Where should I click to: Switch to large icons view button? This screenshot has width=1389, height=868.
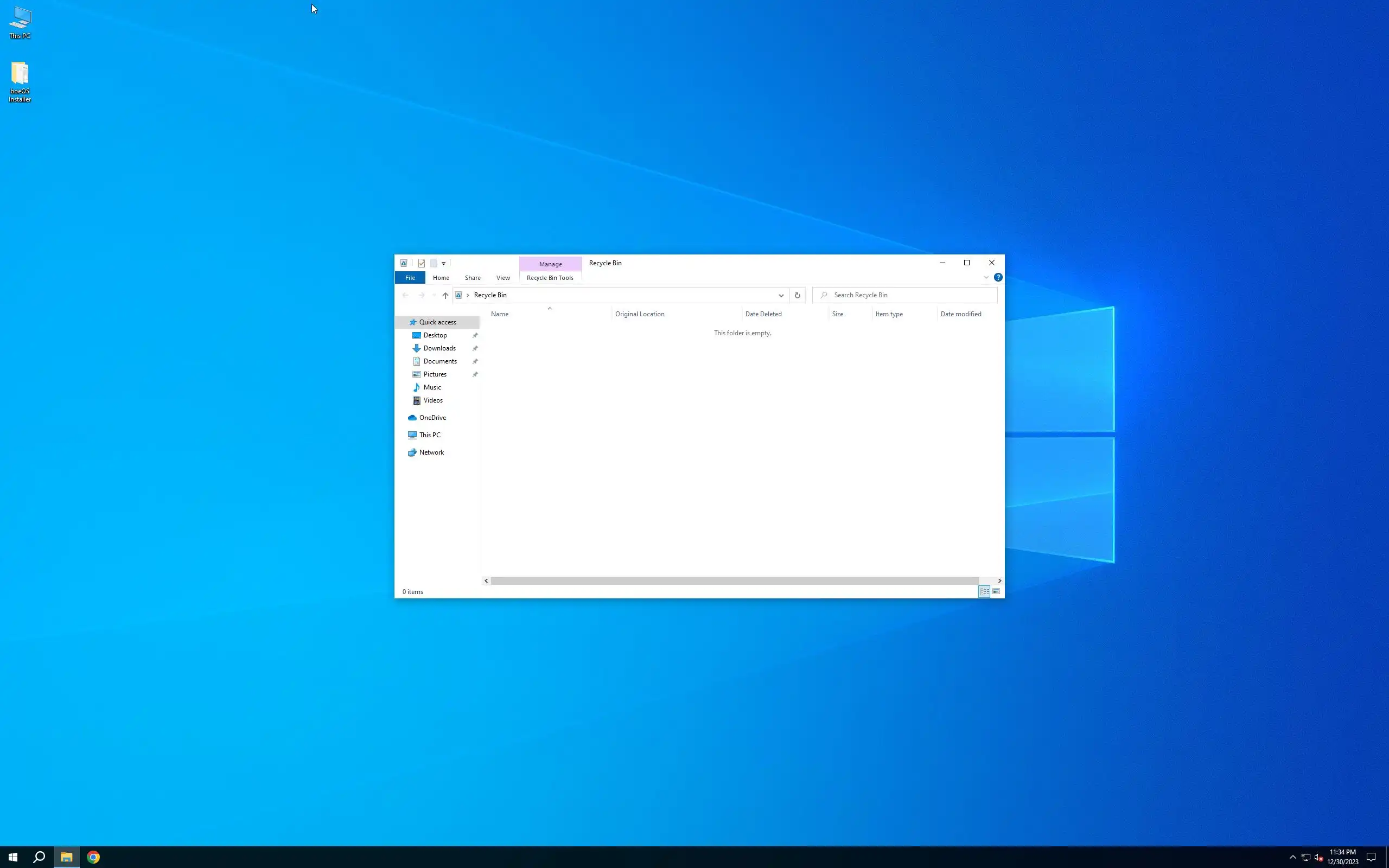996,591
